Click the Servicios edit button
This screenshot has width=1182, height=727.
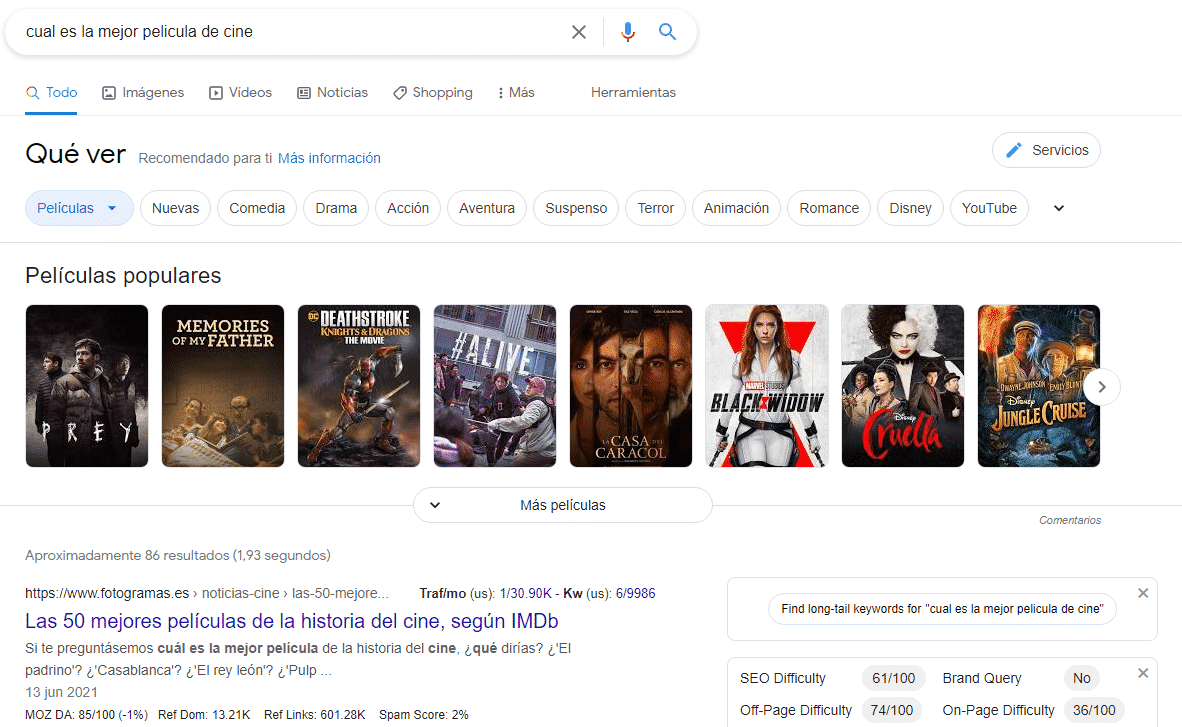(1046, 150)
